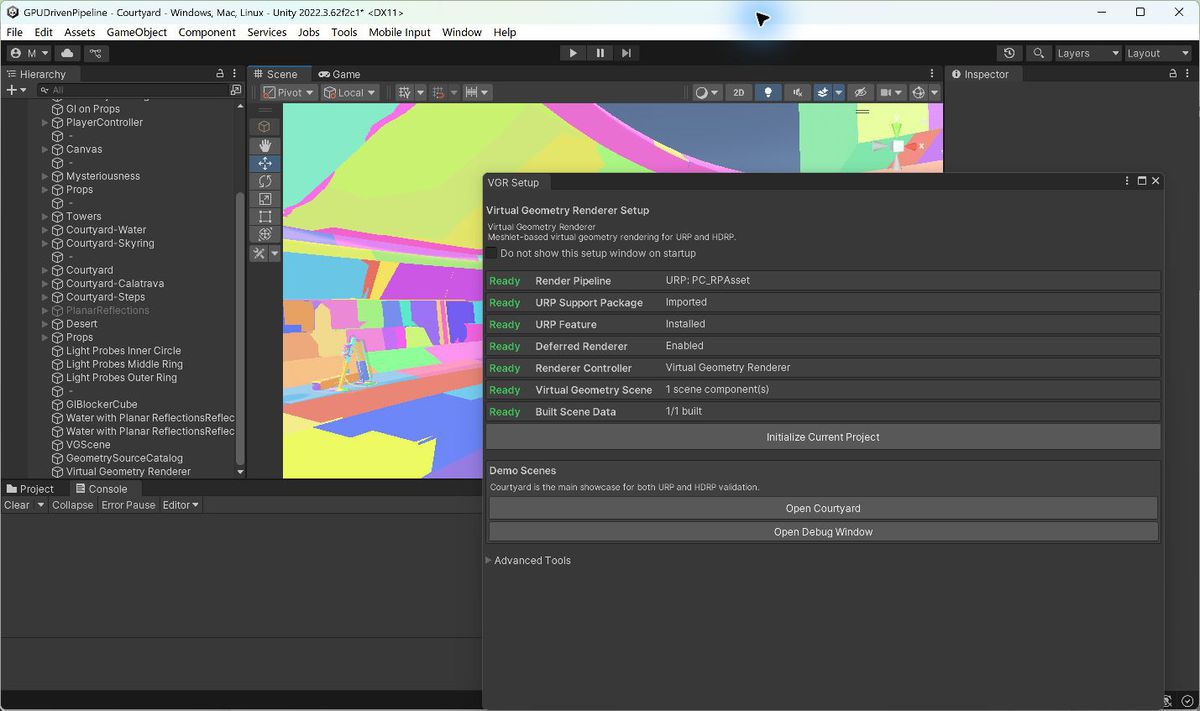Viewport: 1200px width, 711px height.
Task: Open the Hierarchy create plus dropdown
Action: tap(17, 90)
